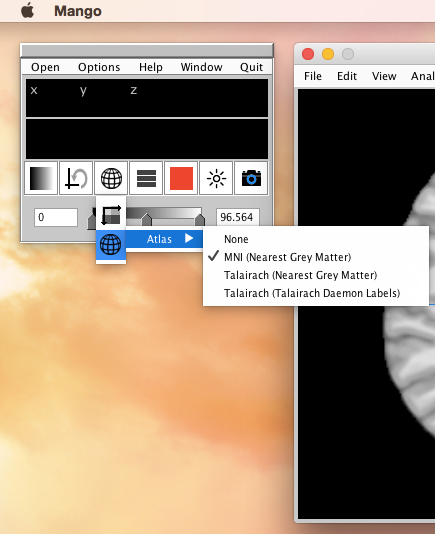Open the Help menu
This screenshot has height=534, width=435.
point(151,67)
